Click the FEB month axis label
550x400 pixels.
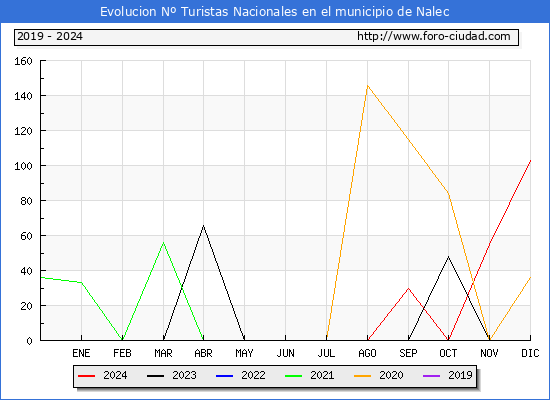[122, 353]
